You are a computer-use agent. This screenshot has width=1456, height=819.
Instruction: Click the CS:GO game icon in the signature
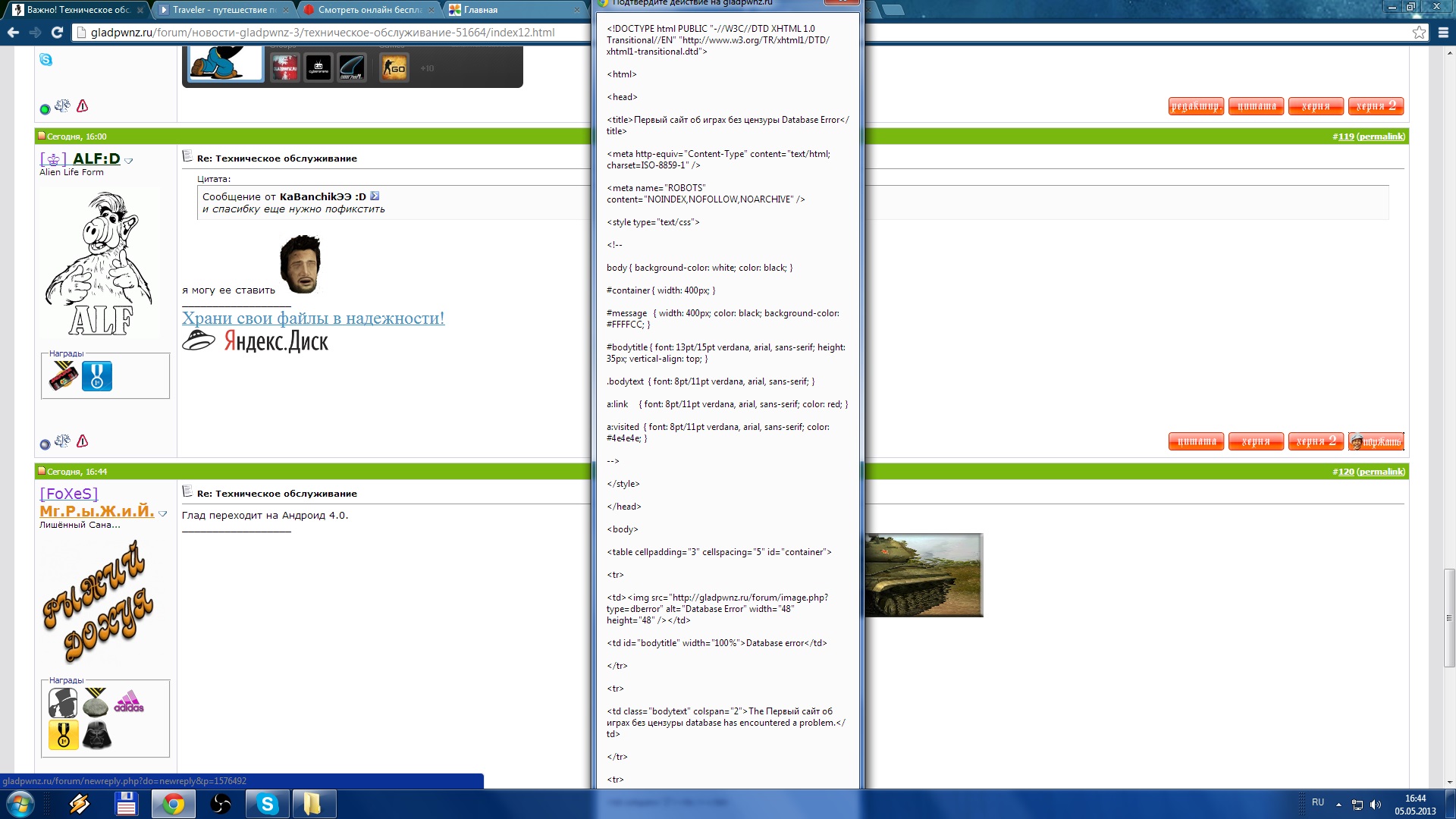pyautogui.click(x=394, y=68)
